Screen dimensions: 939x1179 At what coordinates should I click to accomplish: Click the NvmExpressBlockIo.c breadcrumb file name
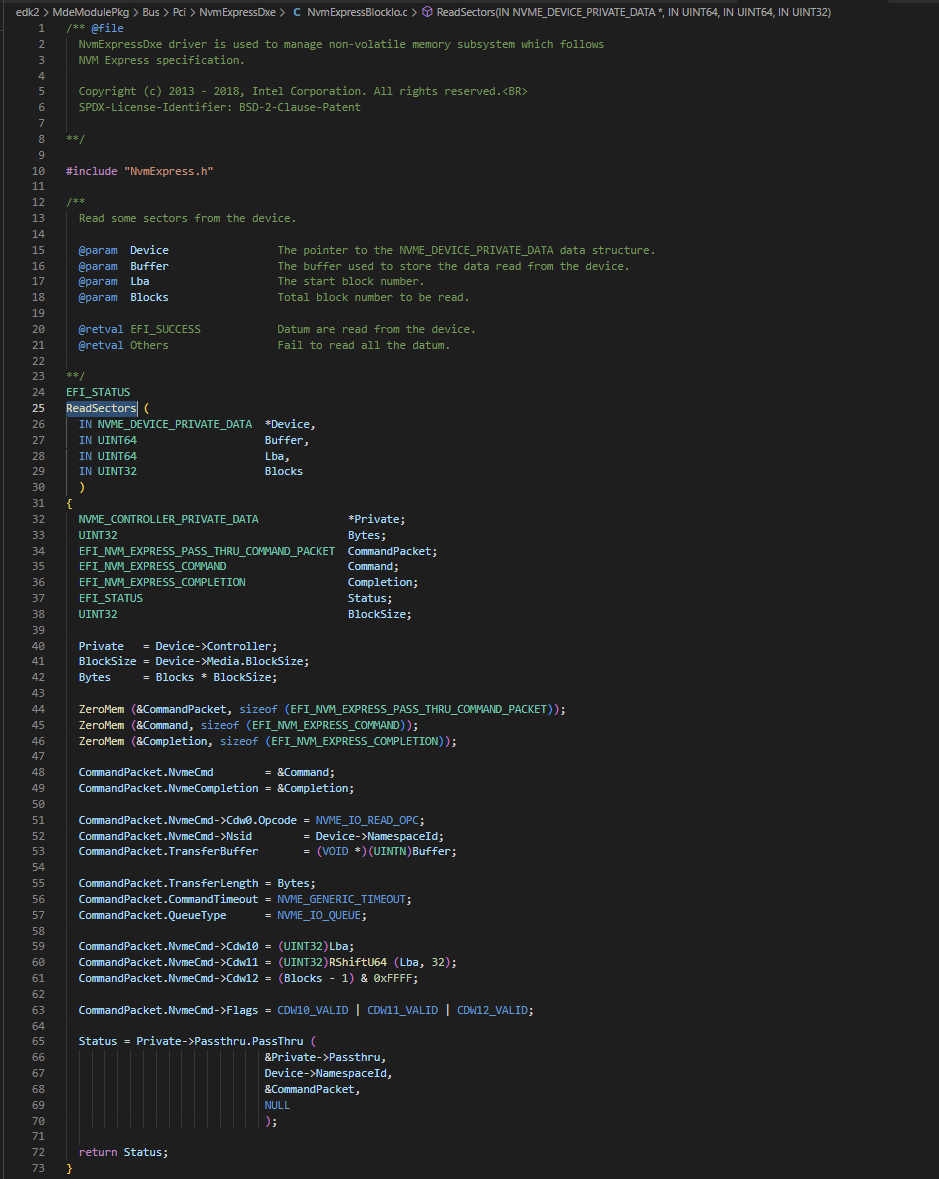click(x=357, y=12)
